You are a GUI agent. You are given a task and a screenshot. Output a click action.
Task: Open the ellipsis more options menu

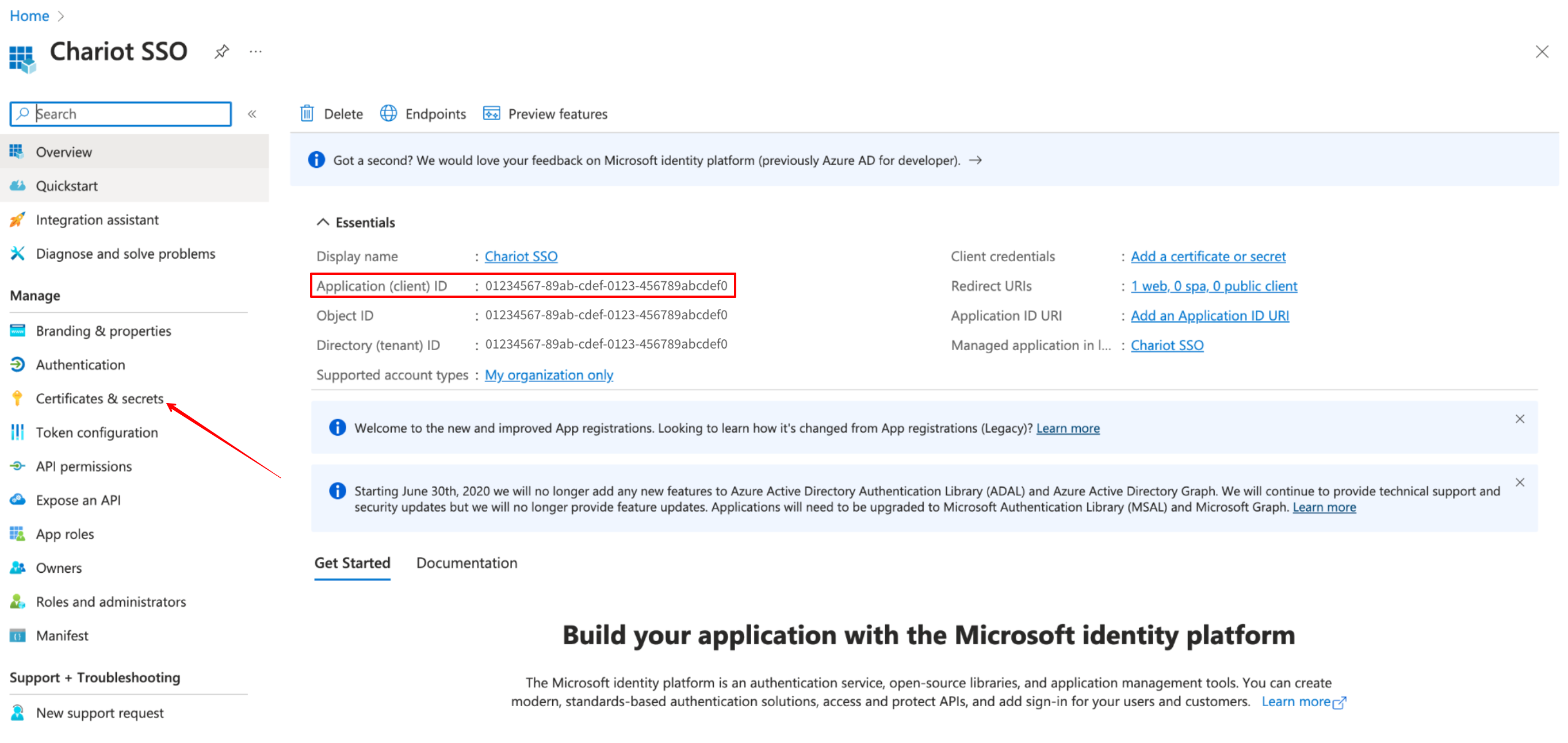255,52
